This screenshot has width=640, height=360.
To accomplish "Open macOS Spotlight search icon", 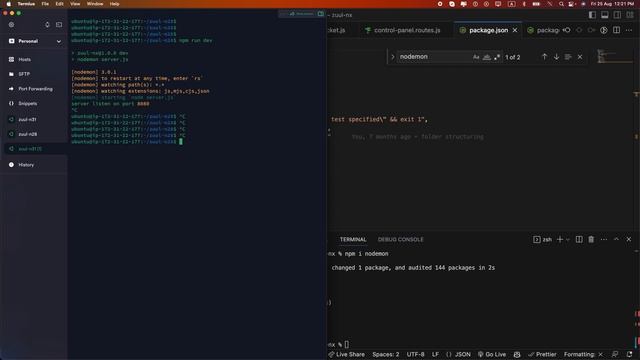I will pos(561,4).
